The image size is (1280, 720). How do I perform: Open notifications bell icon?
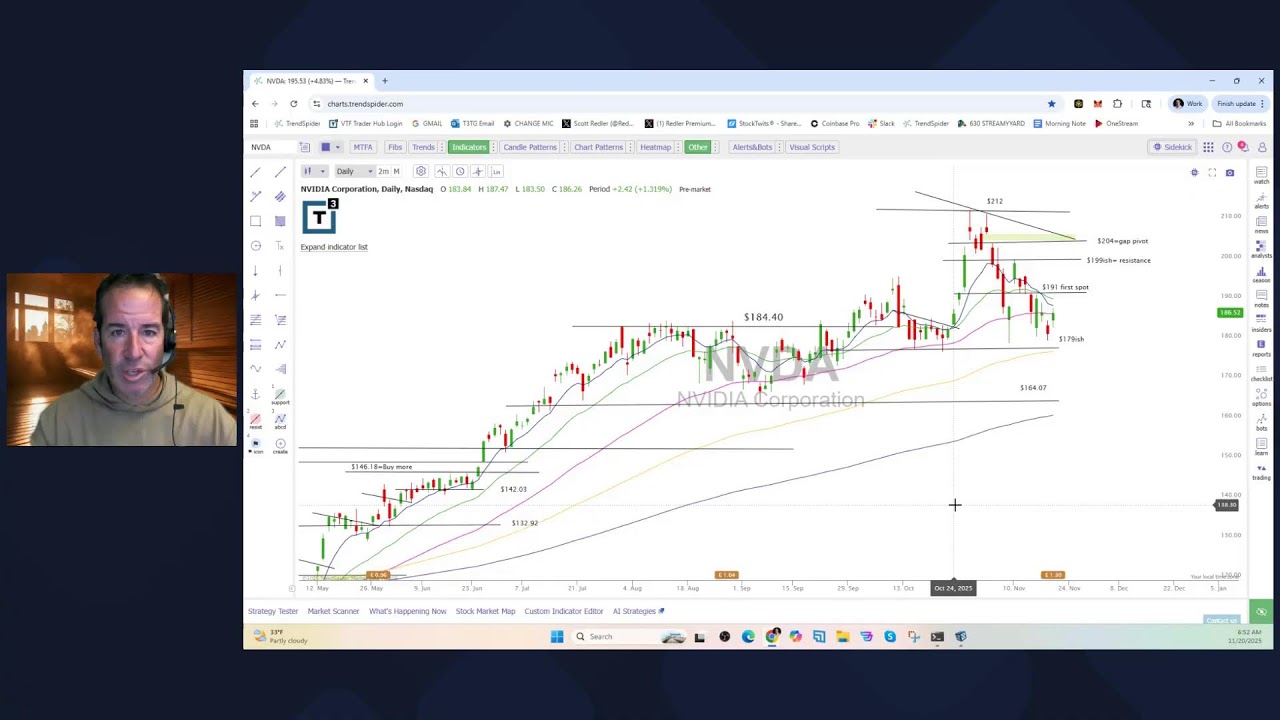tap(1243, 147)
